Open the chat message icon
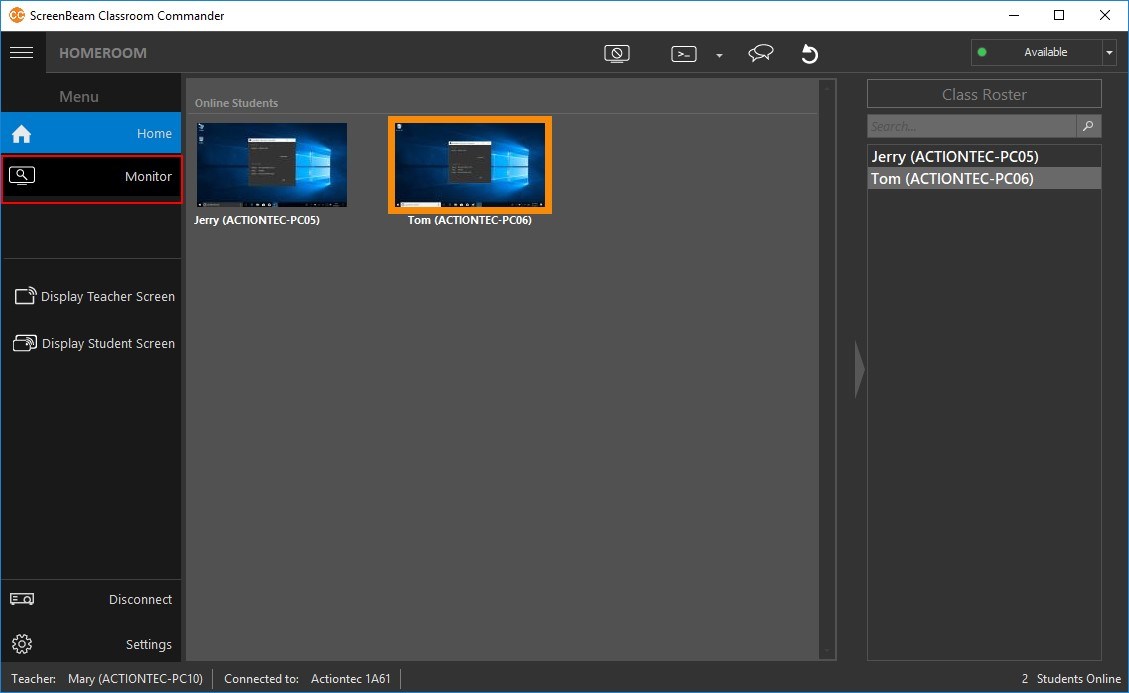 pyautogui.click(x=760, y=53)
